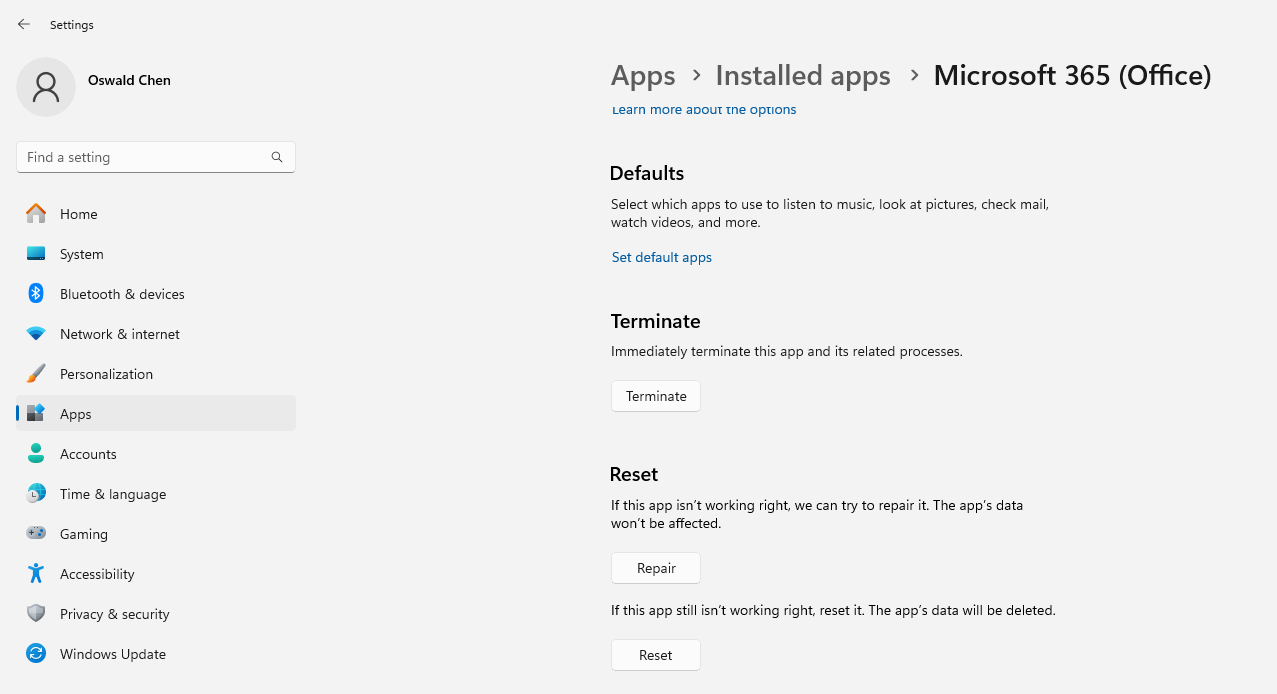Open Accounts via its person icon
This screenshot has width=1277, height=694.
pos(36,454)
